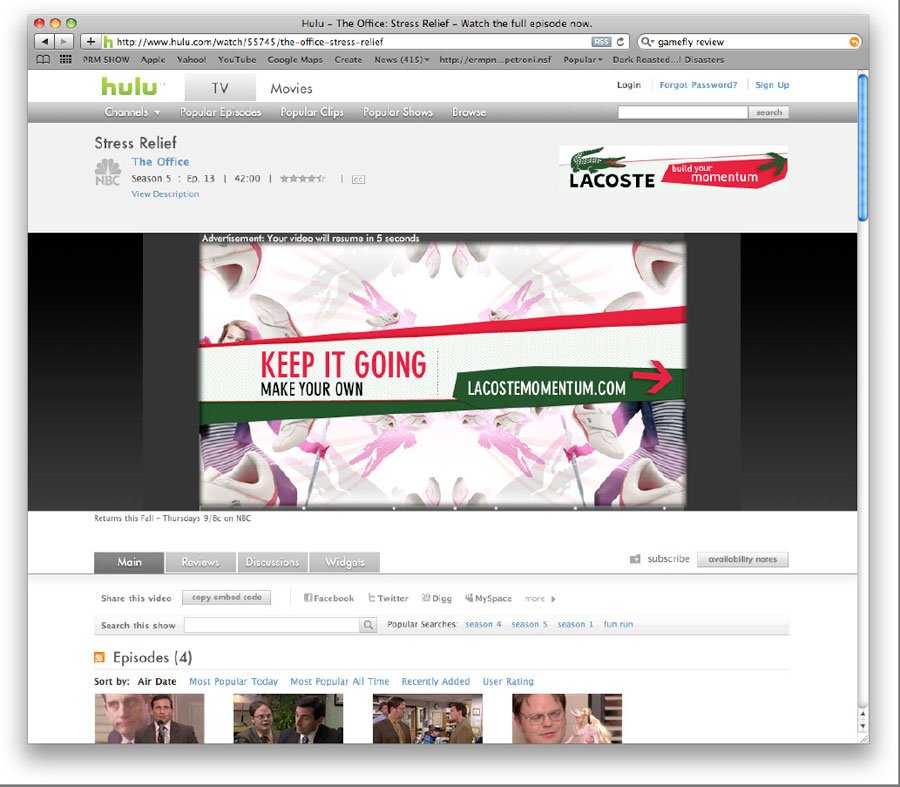
Task: Click the page vertical scrollbar thumb
Action: click(863, 147)
